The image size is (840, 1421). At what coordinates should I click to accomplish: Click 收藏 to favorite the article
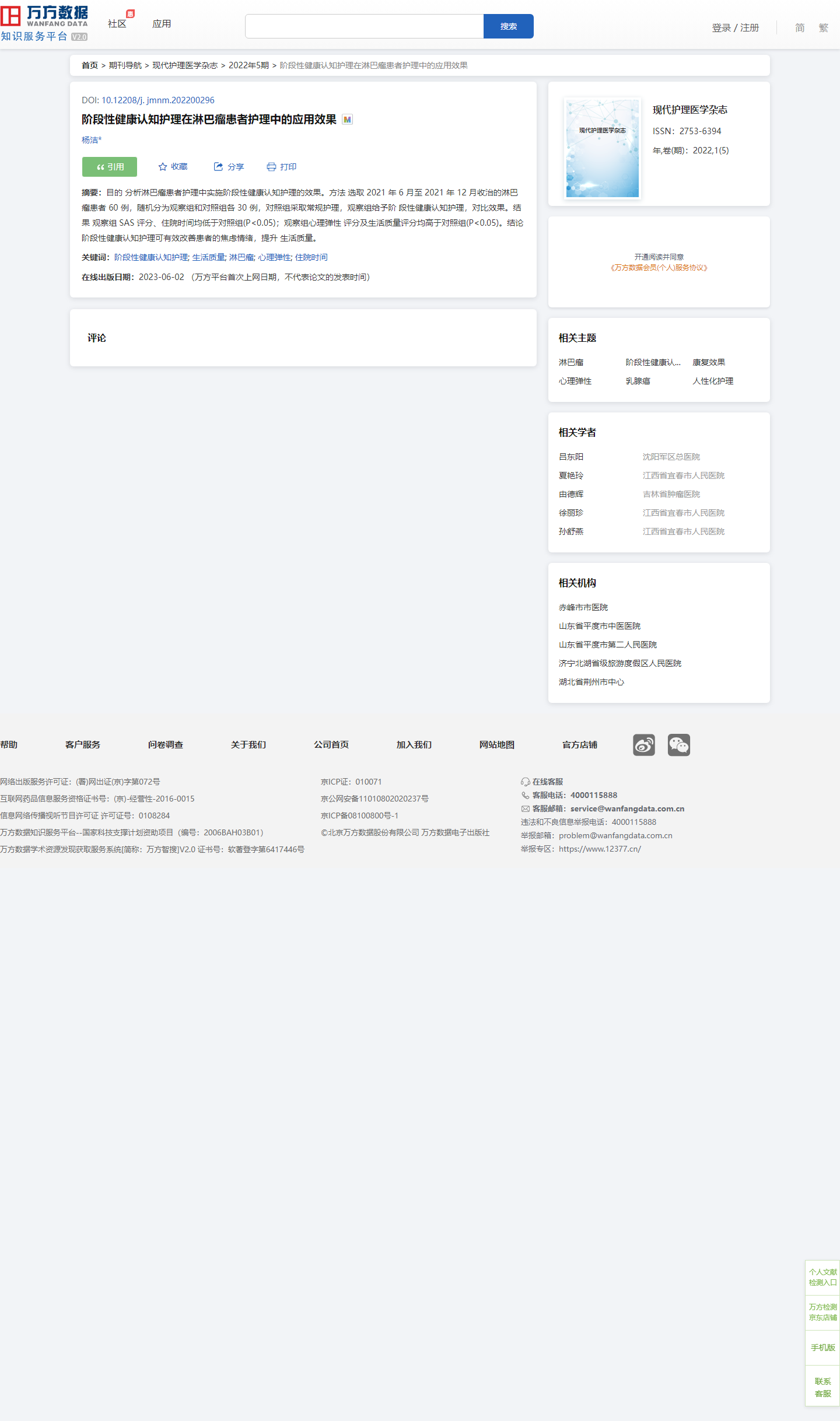(173, 167)
